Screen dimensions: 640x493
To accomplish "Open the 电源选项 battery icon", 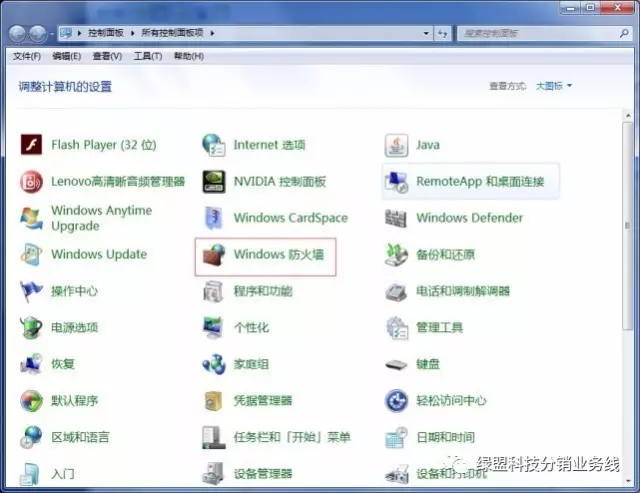I will (31, 327).
